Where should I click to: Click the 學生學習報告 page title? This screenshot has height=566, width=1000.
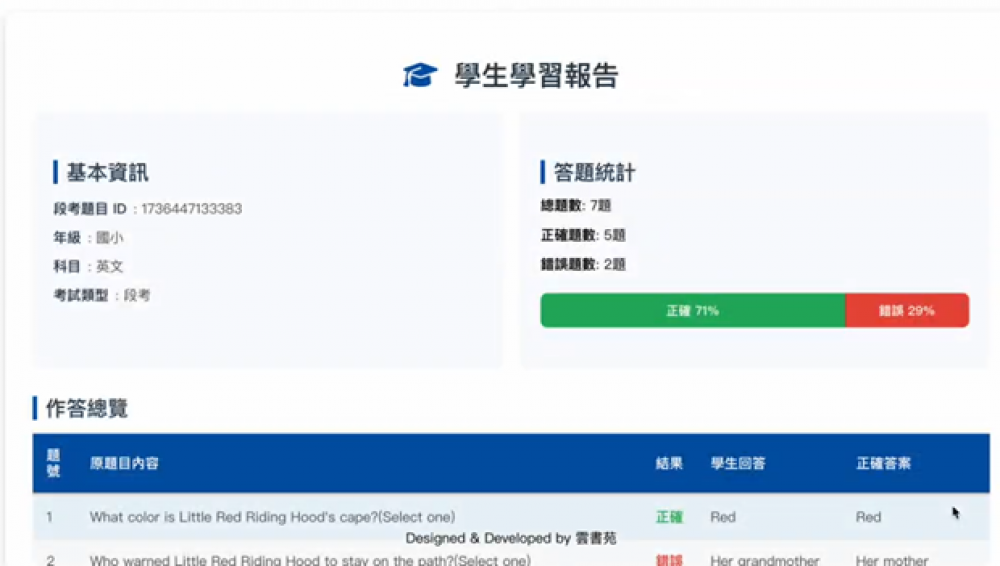(x=536, y=75)
